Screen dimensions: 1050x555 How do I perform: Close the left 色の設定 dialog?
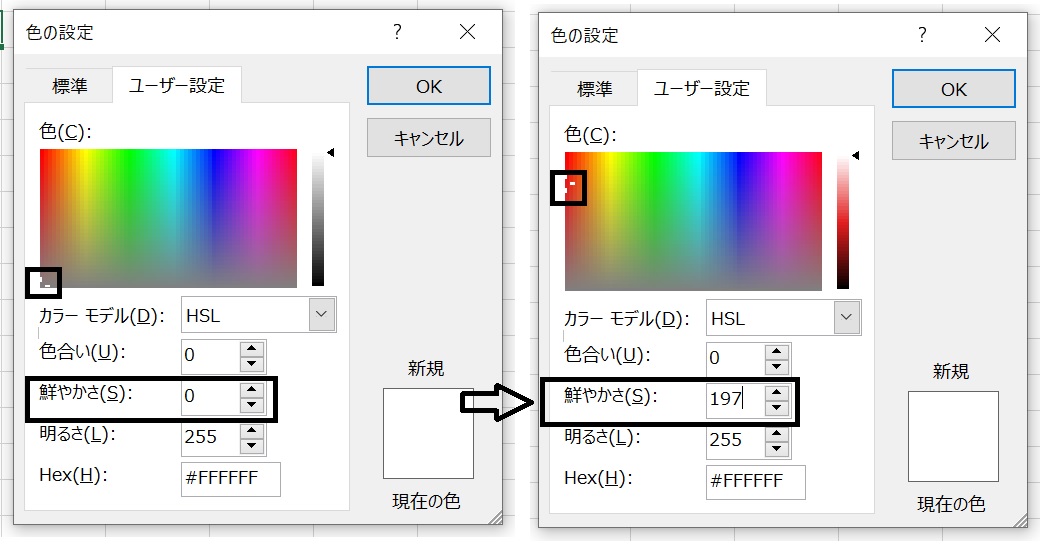[467, 31]
